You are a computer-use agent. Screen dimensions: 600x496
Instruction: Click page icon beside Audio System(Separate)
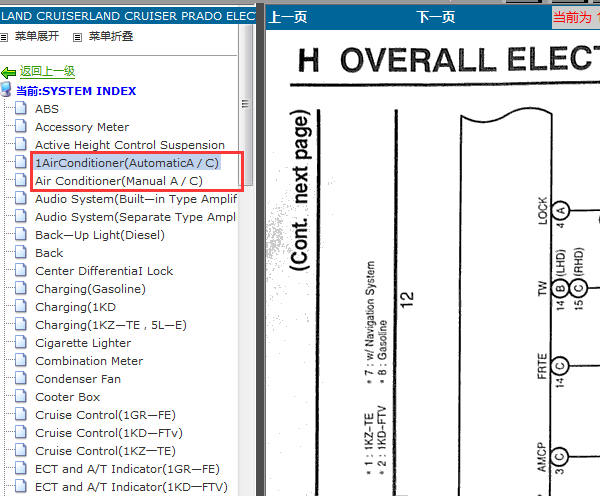21,216
